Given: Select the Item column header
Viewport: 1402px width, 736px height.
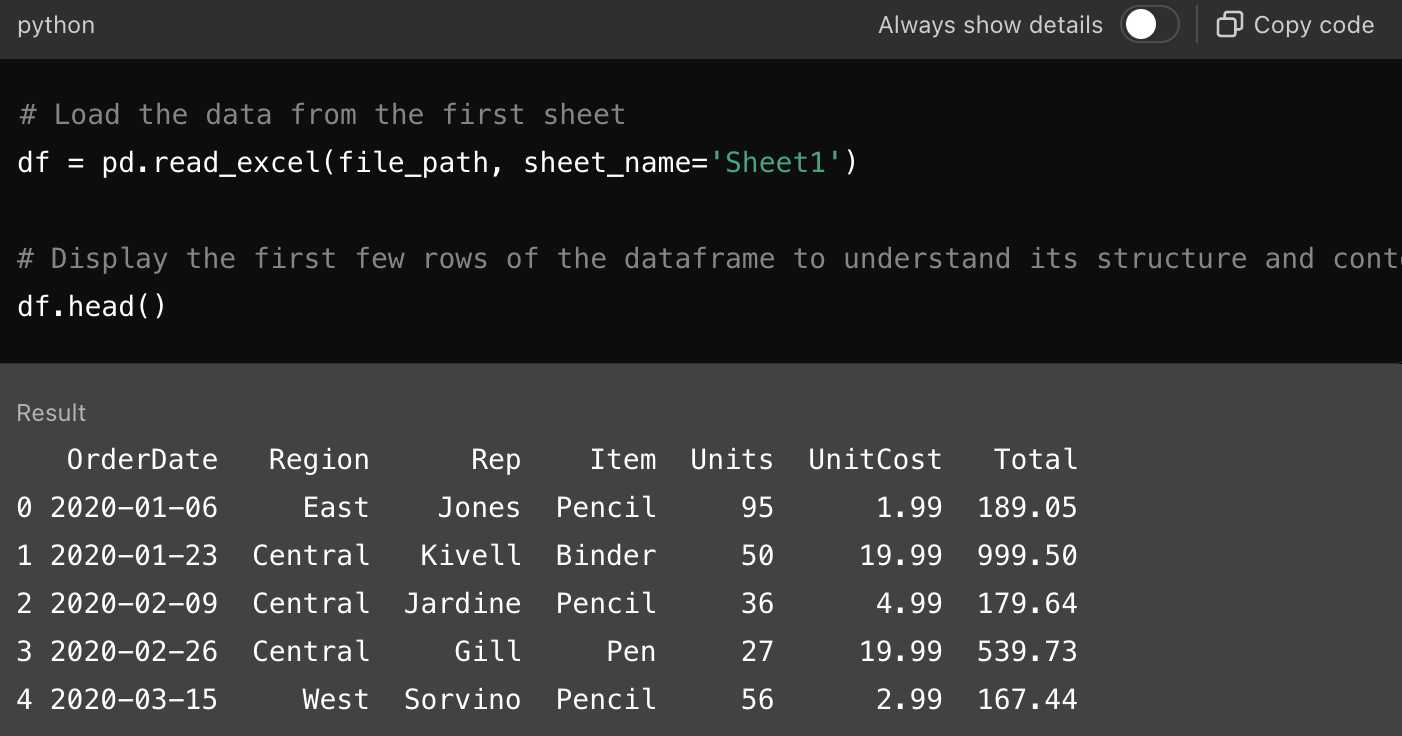Looking at the screenshot, I should pos(623,459).
